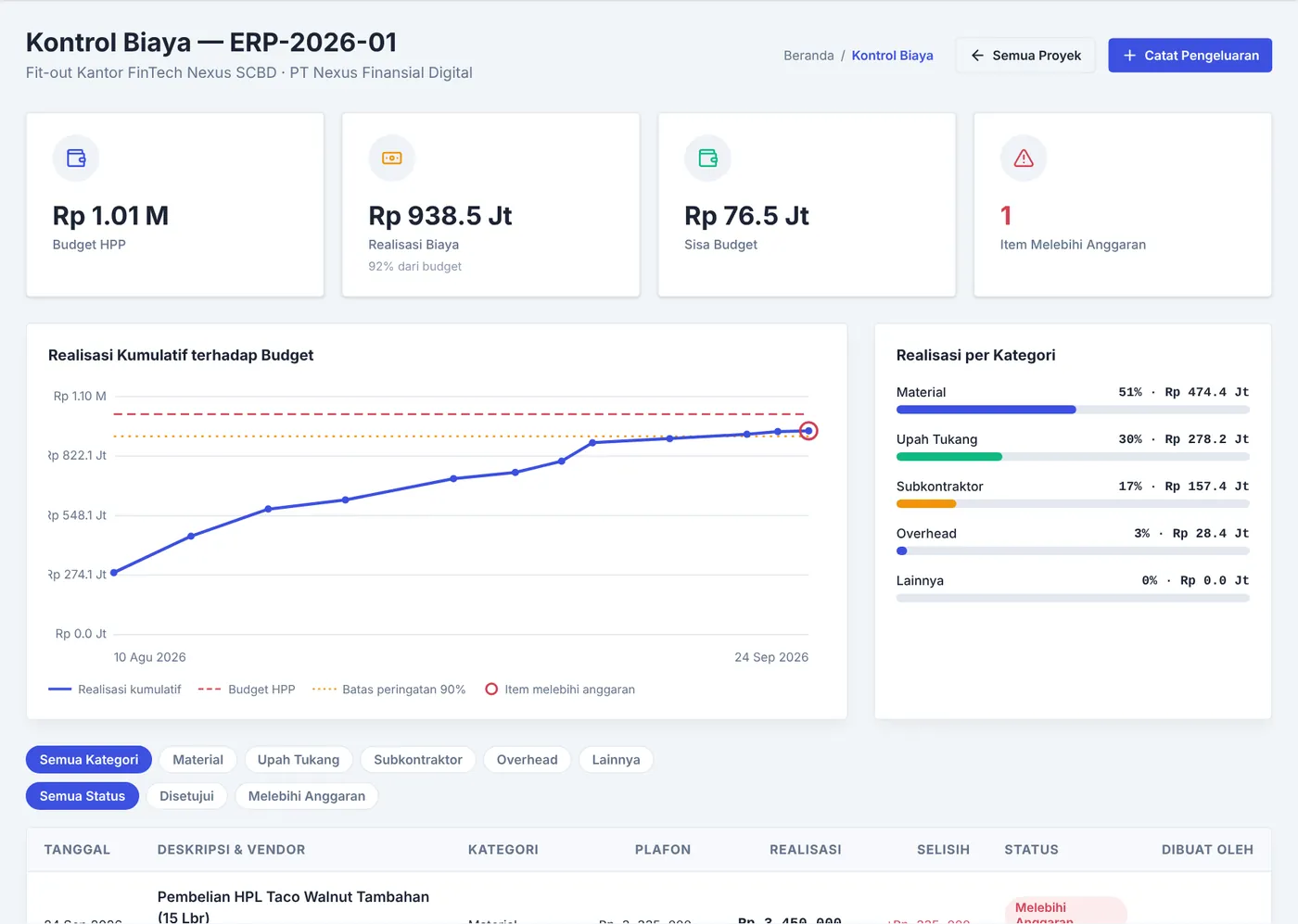This screenshot has width=1298, height=924.
Task: Toggle the Realisasi kumulatif legend entry
Action: (115, 690)
